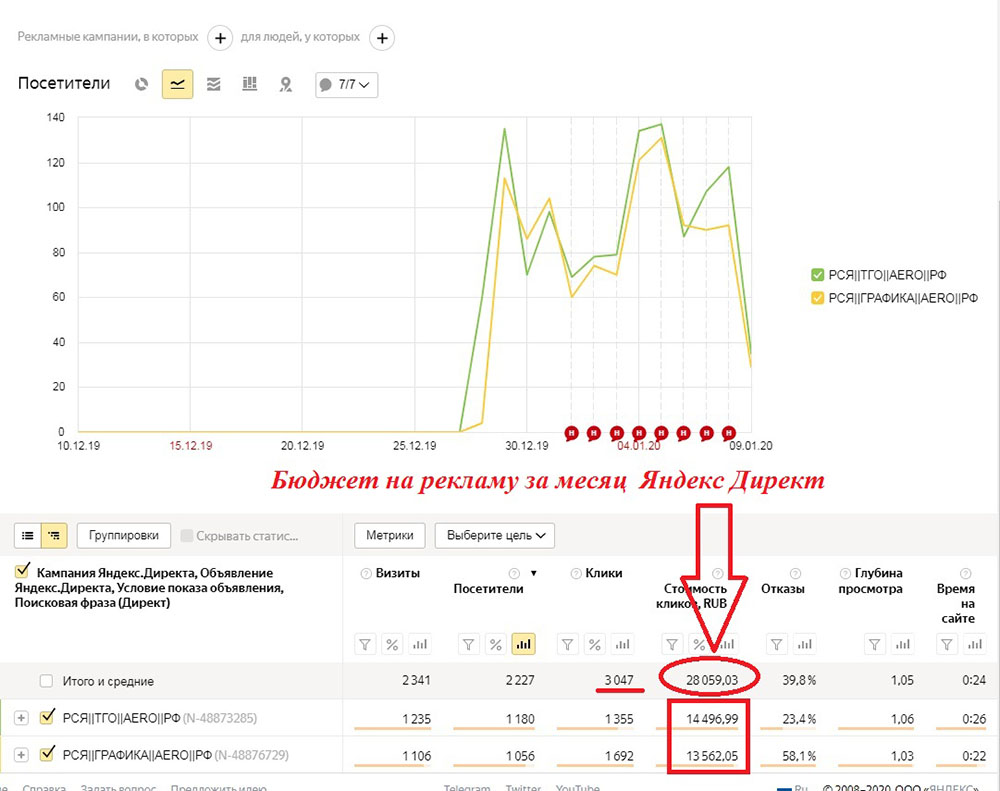Sort by Посетители descending arrow
Viewport: 1000px width, 791px height.
tap(534, 573)
